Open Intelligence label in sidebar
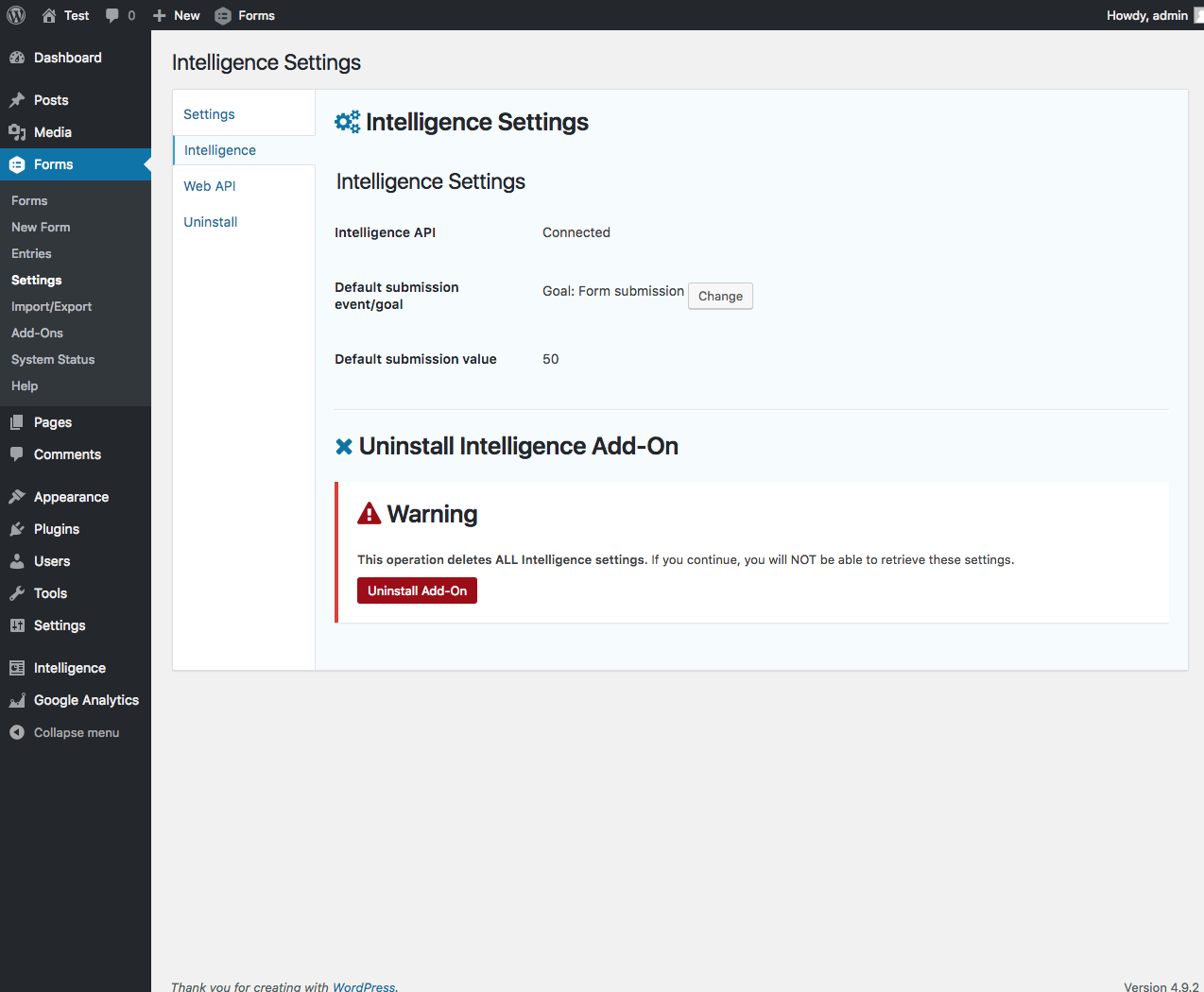The image size is (1204, 992). (70, 668)
